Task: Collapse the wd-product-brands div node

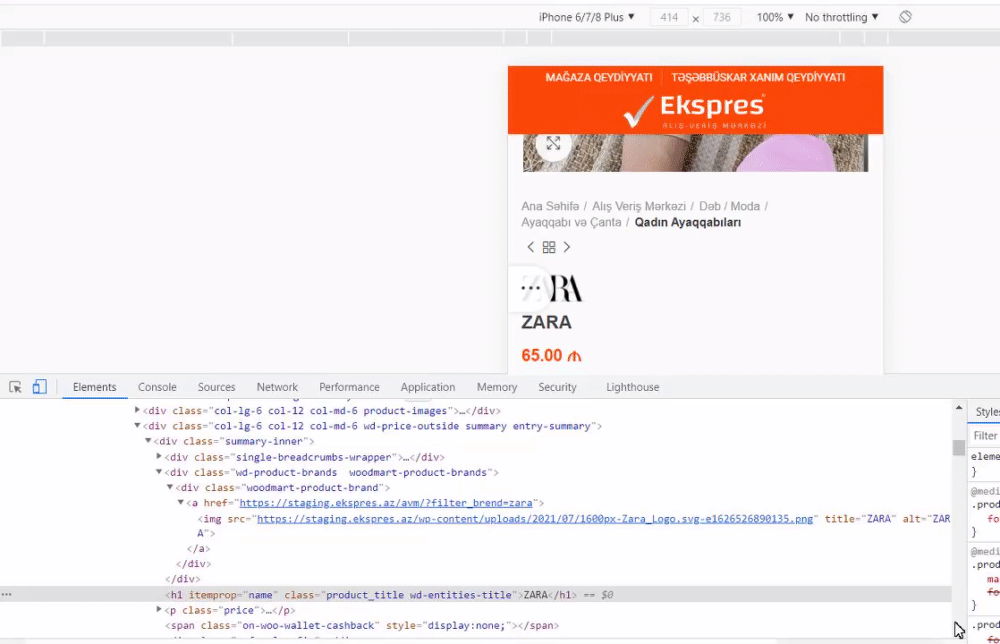Action: 159,472
